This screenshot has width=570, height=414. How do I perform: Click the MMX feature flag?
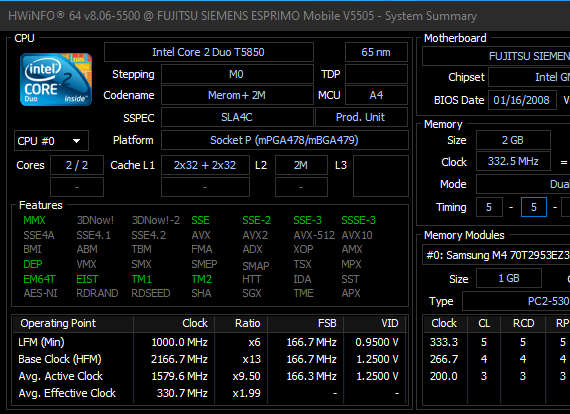pos(34,220)
